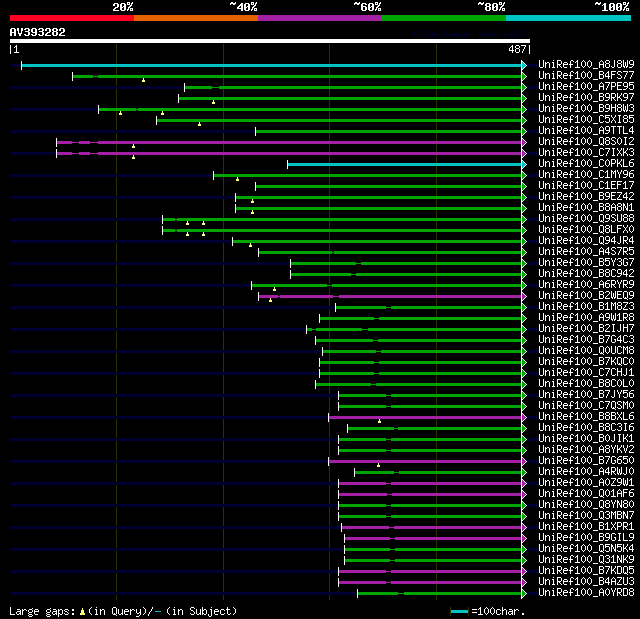This screenshot has width=640, height=619.
Task: Click the orange ~40% legend color segment
Action: point(196,18)
